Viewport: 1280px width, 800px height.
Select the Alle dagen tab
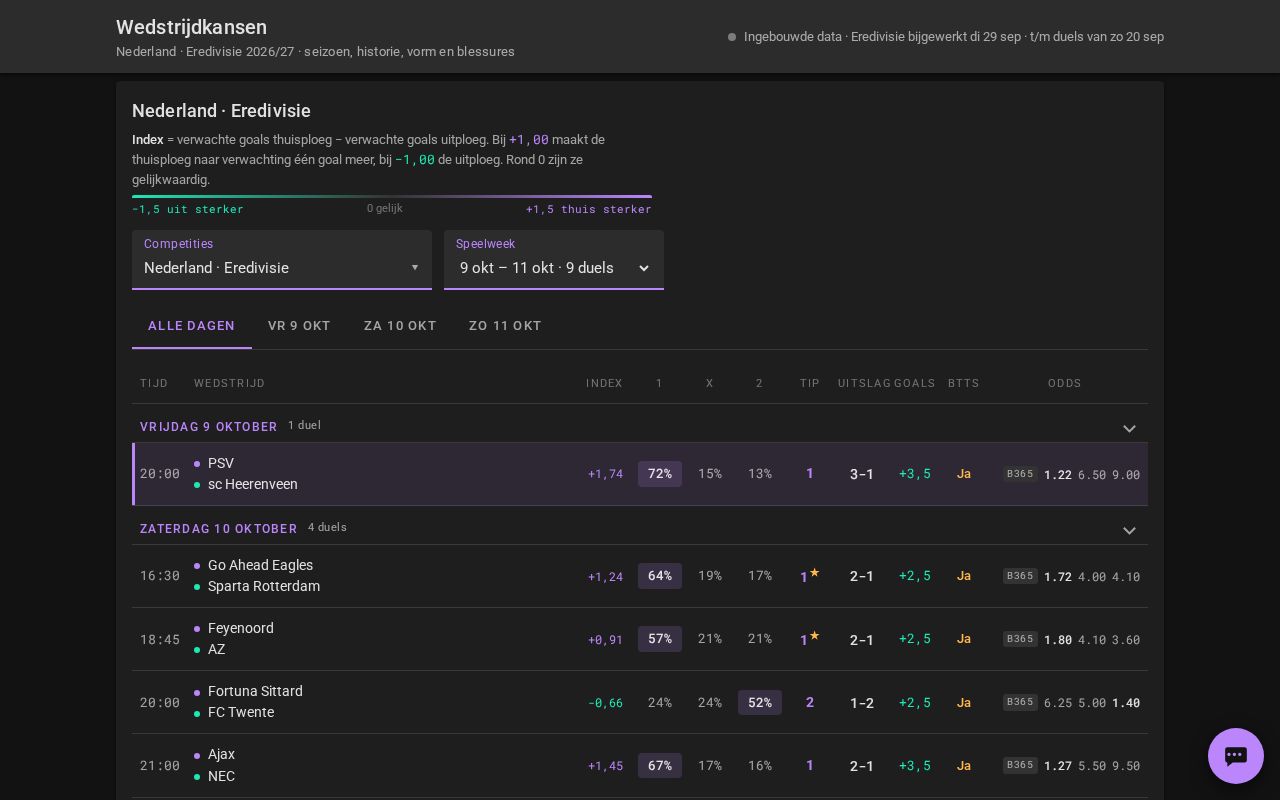coord(192,326)
